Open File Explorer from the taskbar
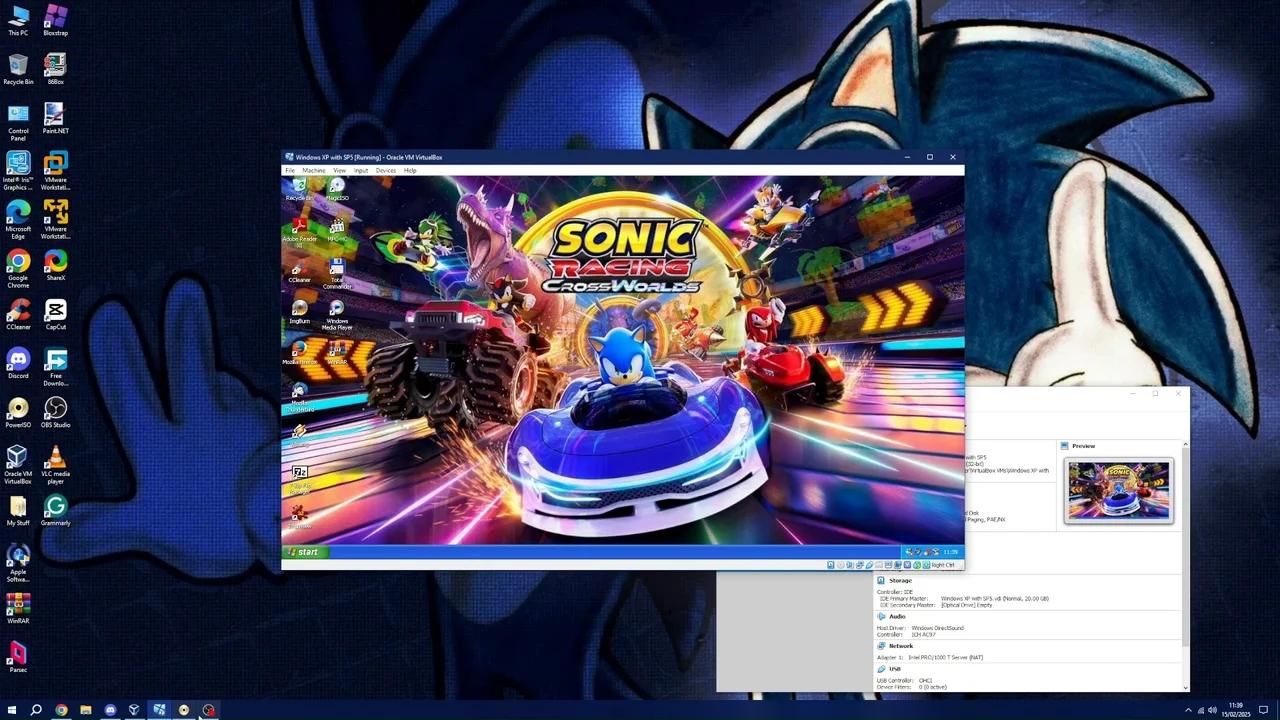1280x720 pixels. click(85, 710)
